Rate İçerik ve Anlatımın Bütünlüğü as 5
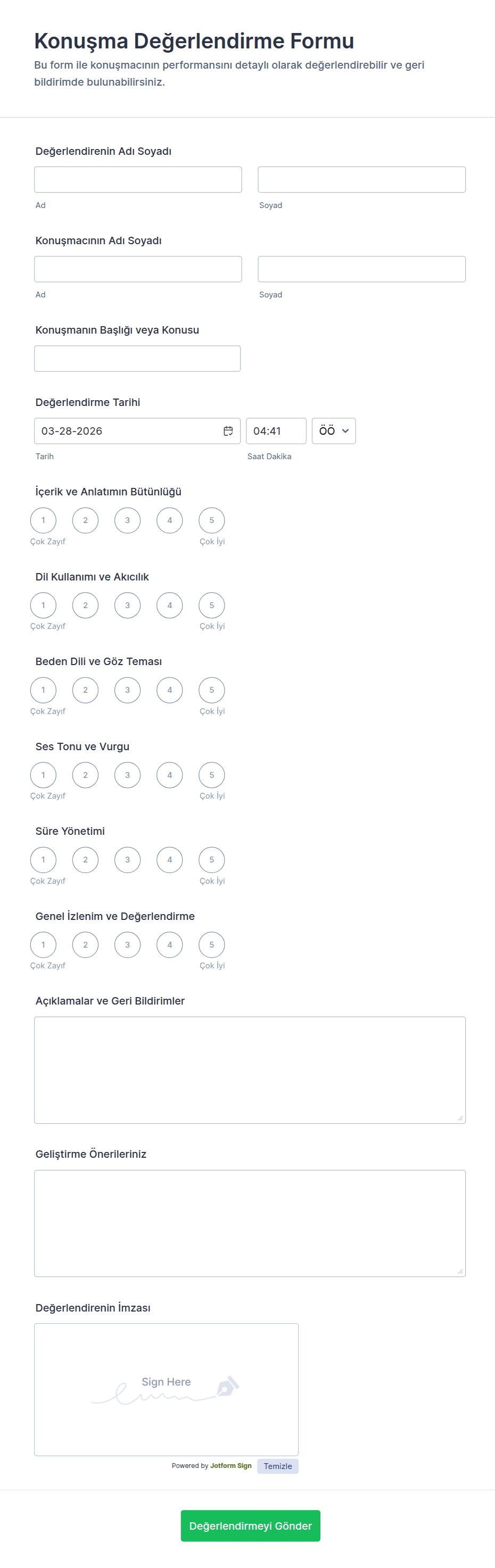This screenshot has height=1568, width=495. pos(211,520)
